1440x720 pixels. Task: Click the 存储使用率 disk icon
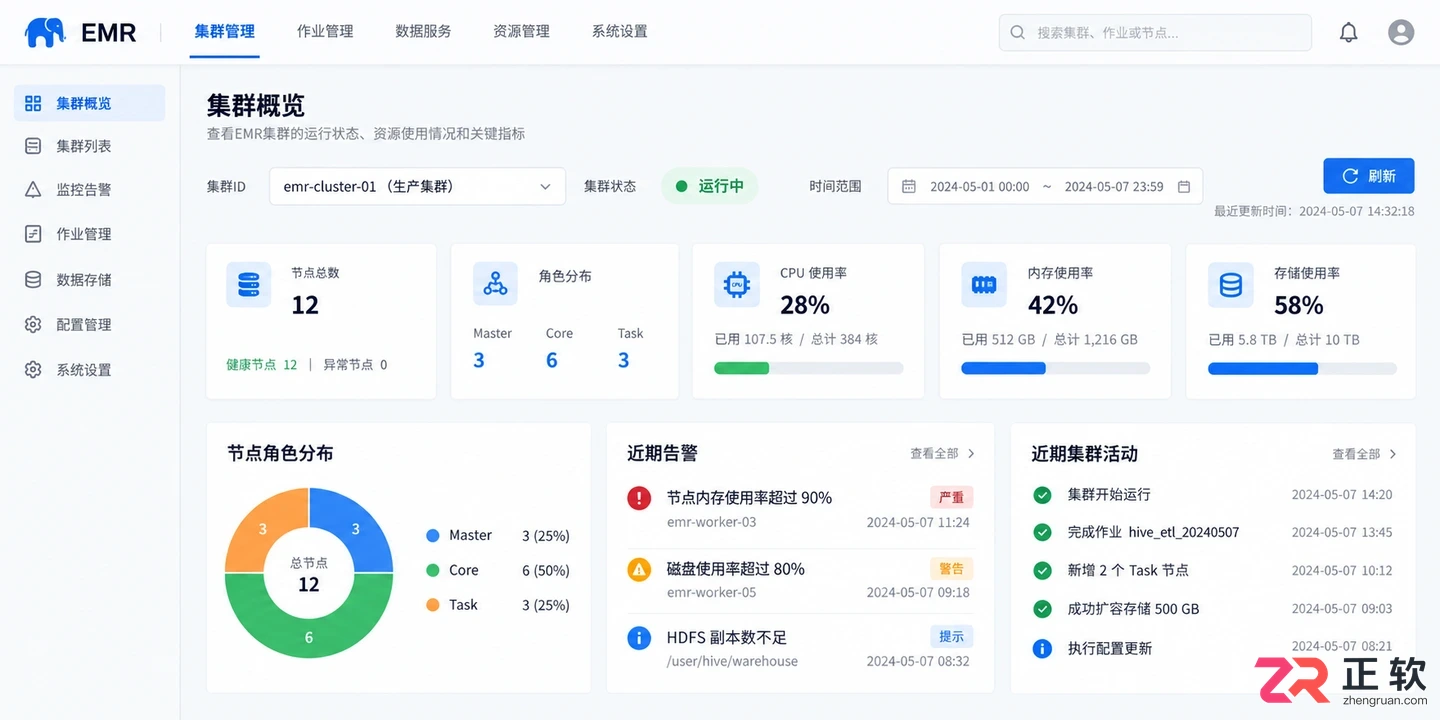[1231, 285]
